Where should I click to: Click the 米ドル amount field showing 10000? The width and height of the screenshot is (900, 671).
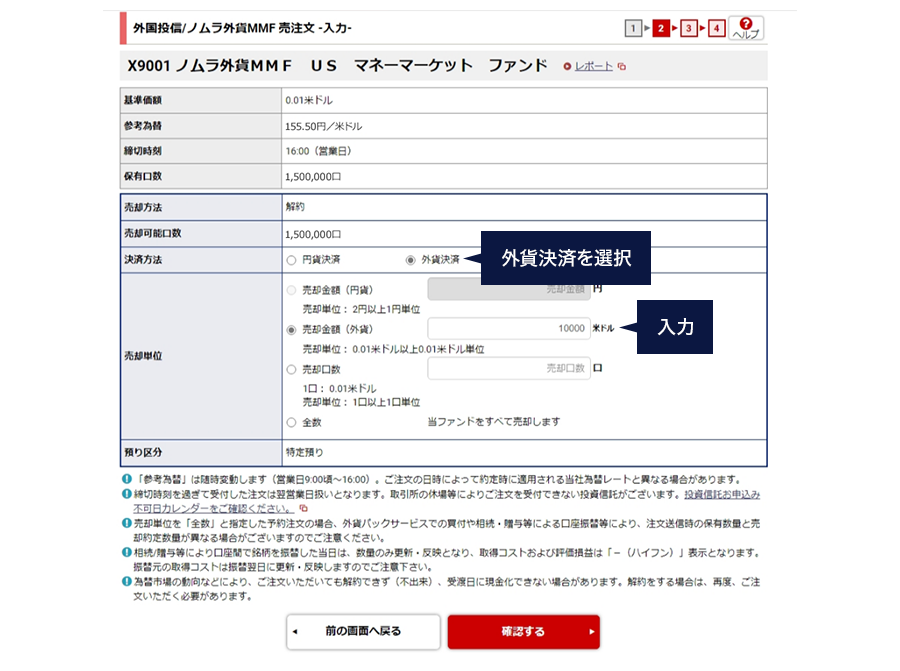pyautogui.click(x=509, y=328)
